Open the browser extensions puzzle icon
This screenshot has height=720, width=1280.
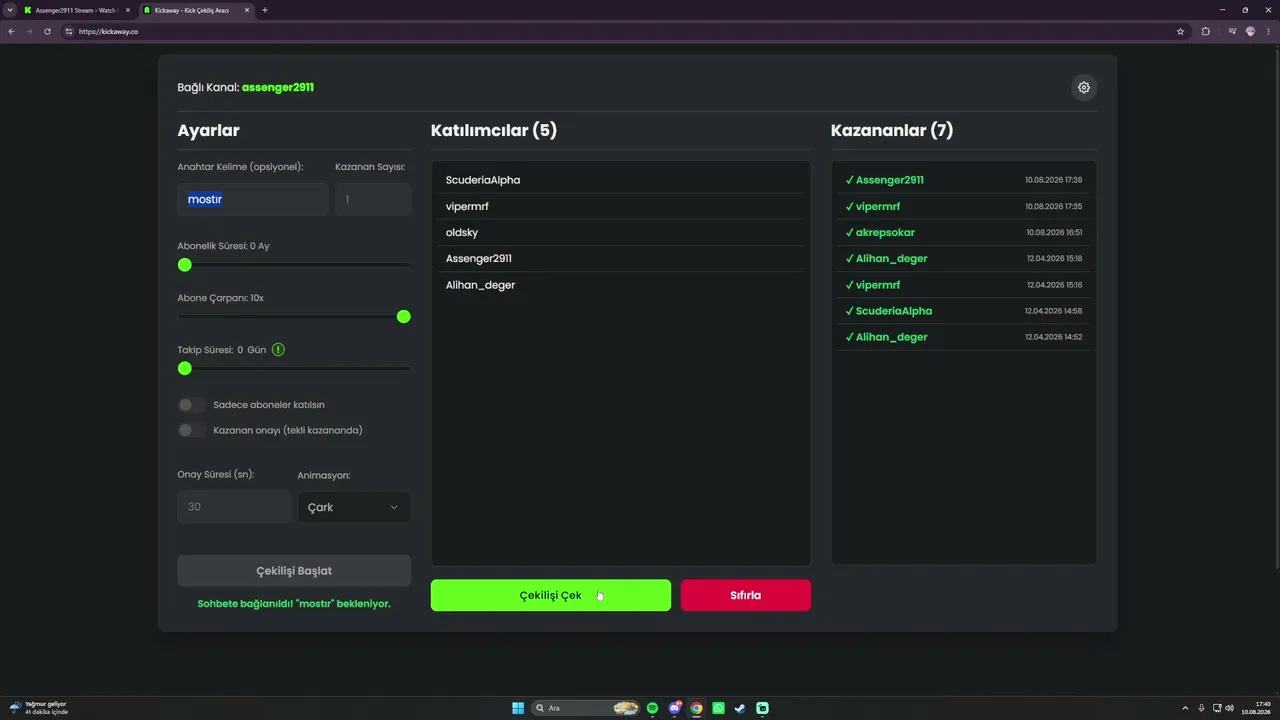tap(1205, 31)
